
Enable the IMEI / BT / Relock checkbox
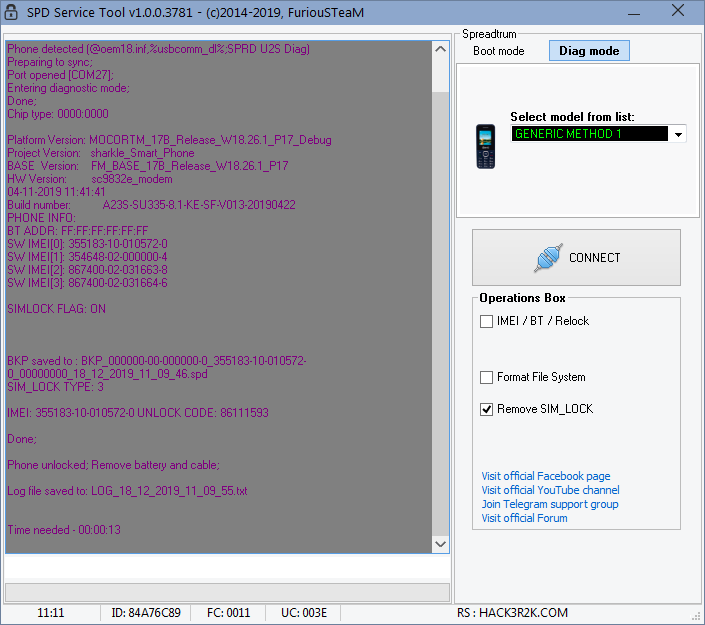click(486, 321)
